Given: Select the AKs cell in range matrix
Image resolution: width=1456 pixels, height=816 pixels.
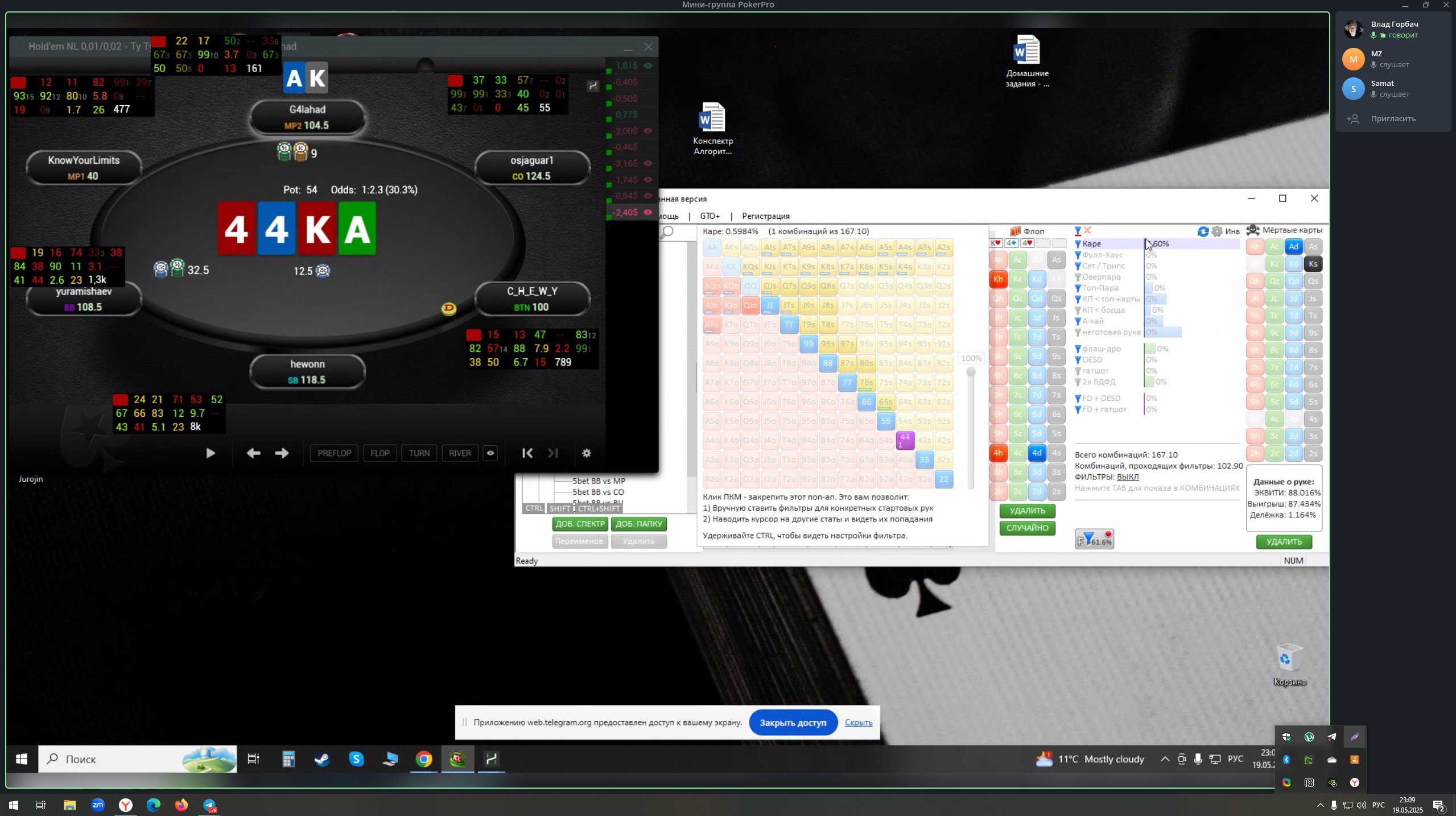Looking at the screenshot, I should (x=731, y=247).
